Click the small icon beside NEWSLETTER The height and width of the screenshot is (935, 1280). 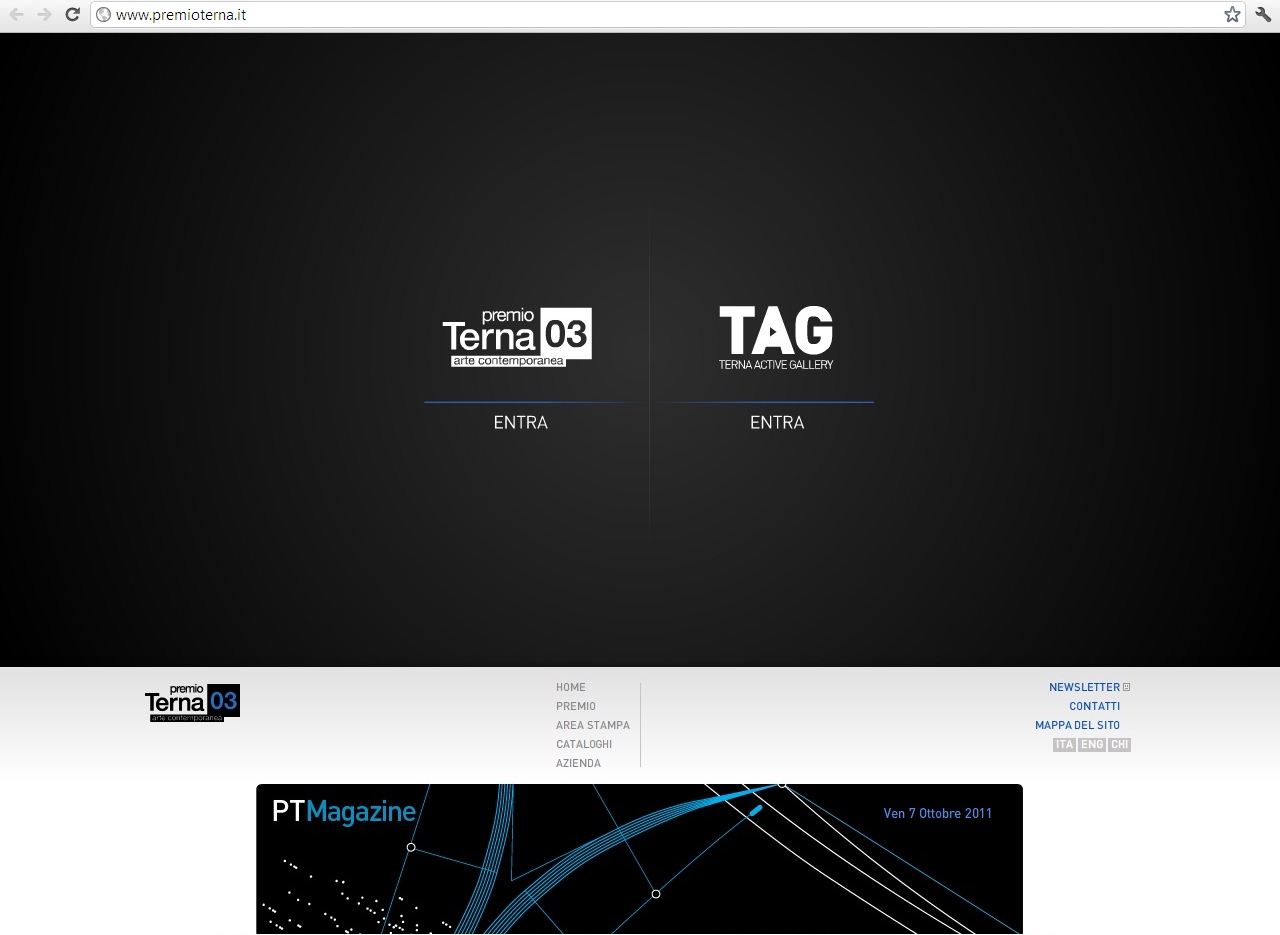tap(1127, 688)
